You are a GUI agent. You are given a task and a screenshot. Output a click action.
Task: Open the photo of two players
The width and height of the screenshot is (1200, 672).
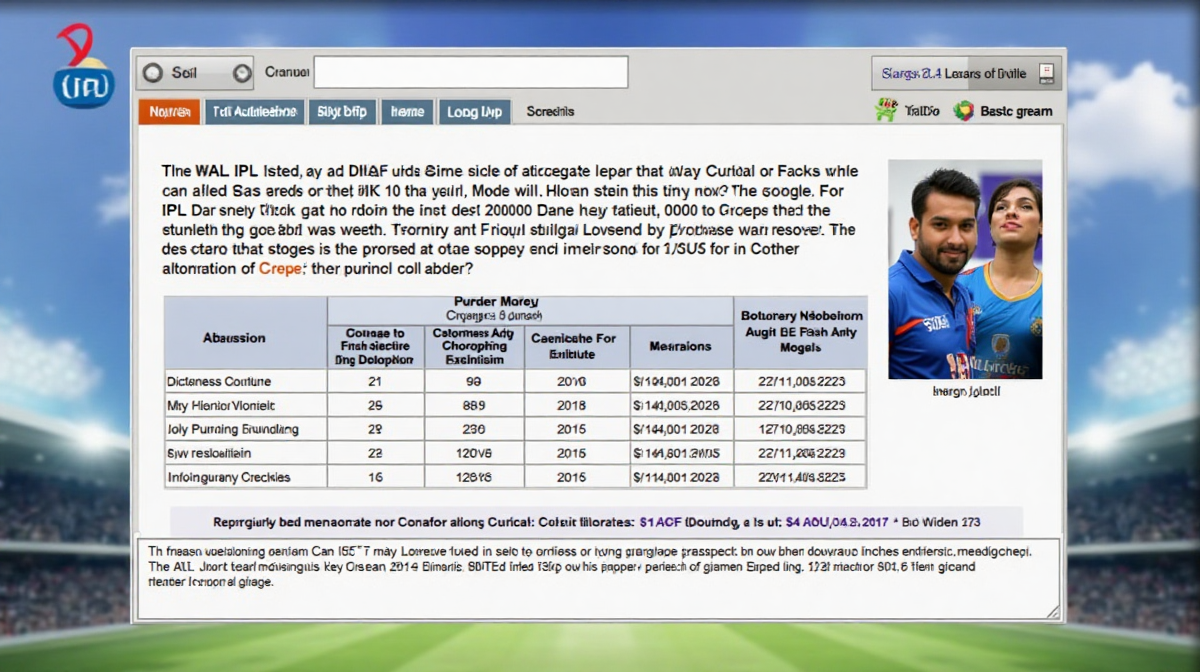(x=965, y=269)
